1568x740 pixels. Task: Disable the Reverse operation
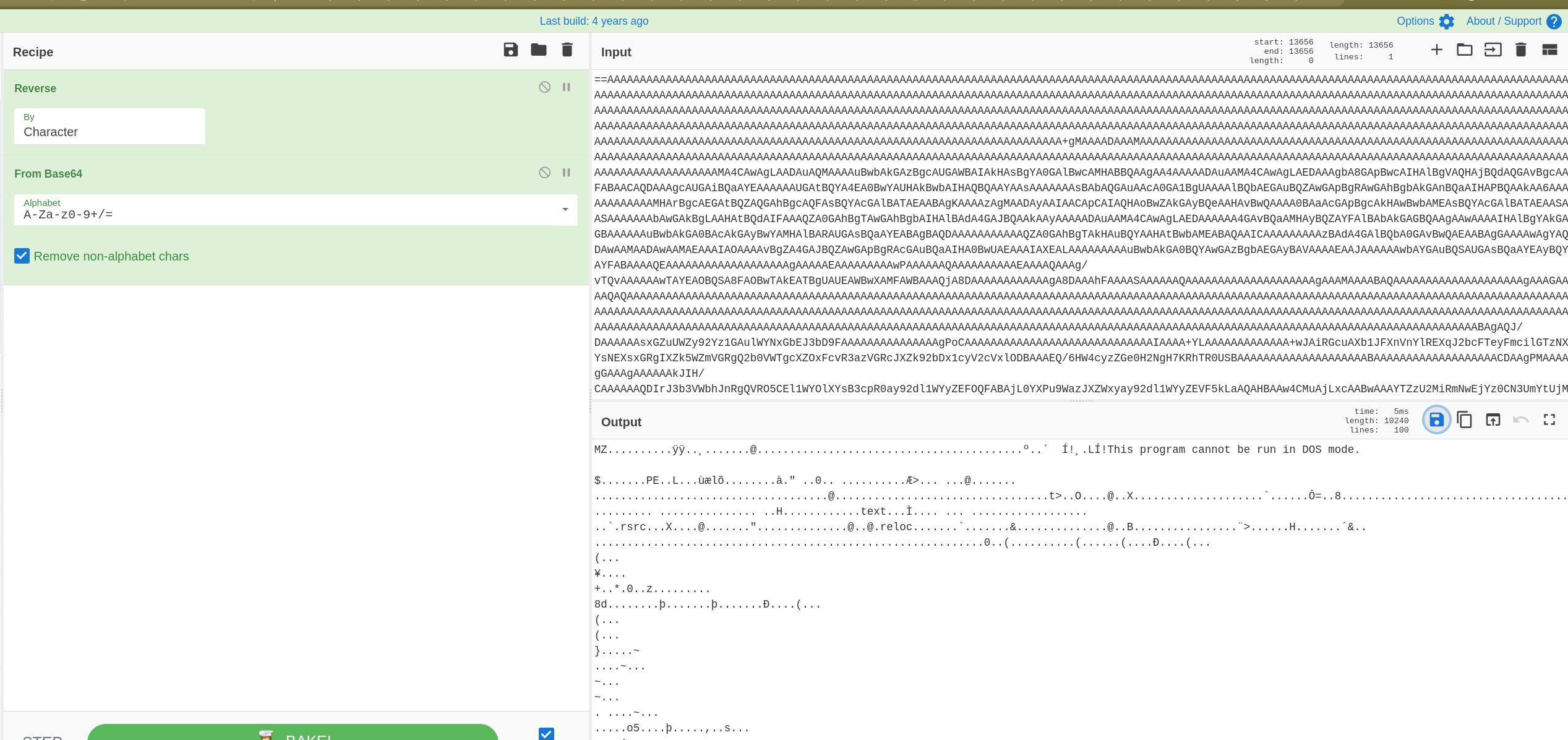[544, 87]
